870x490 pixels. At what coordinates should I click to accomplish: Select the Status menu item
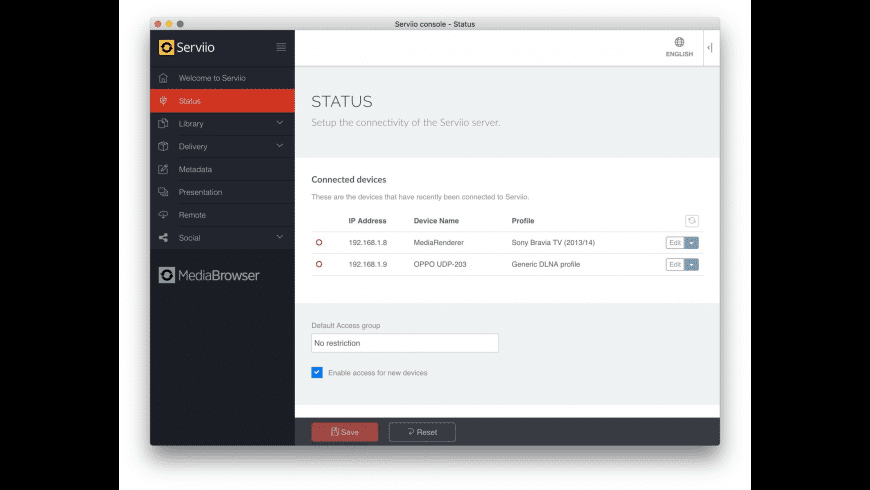(222, 101)
